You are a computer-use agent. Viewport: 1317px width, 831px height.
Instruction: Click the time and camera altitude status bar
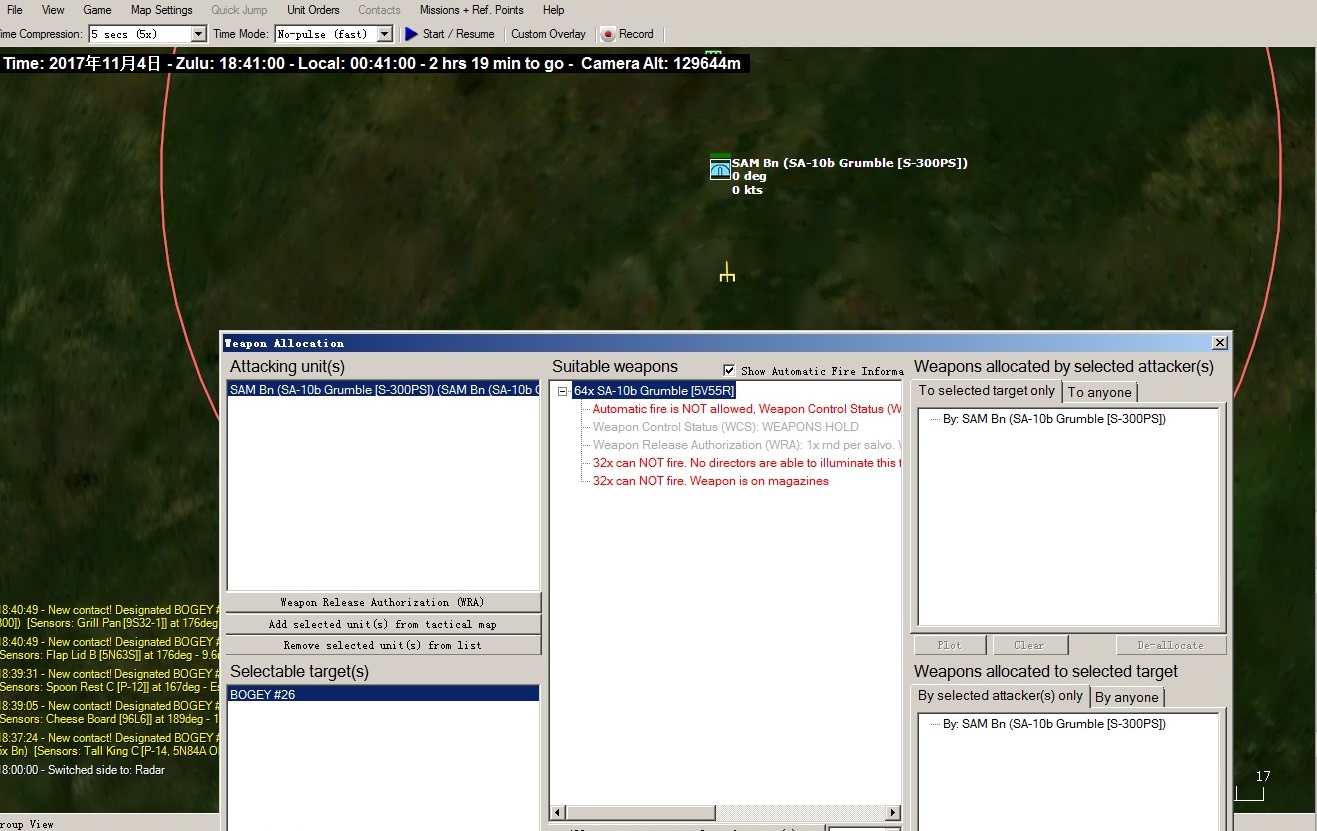pyautogui.click(x=374, y=63)
